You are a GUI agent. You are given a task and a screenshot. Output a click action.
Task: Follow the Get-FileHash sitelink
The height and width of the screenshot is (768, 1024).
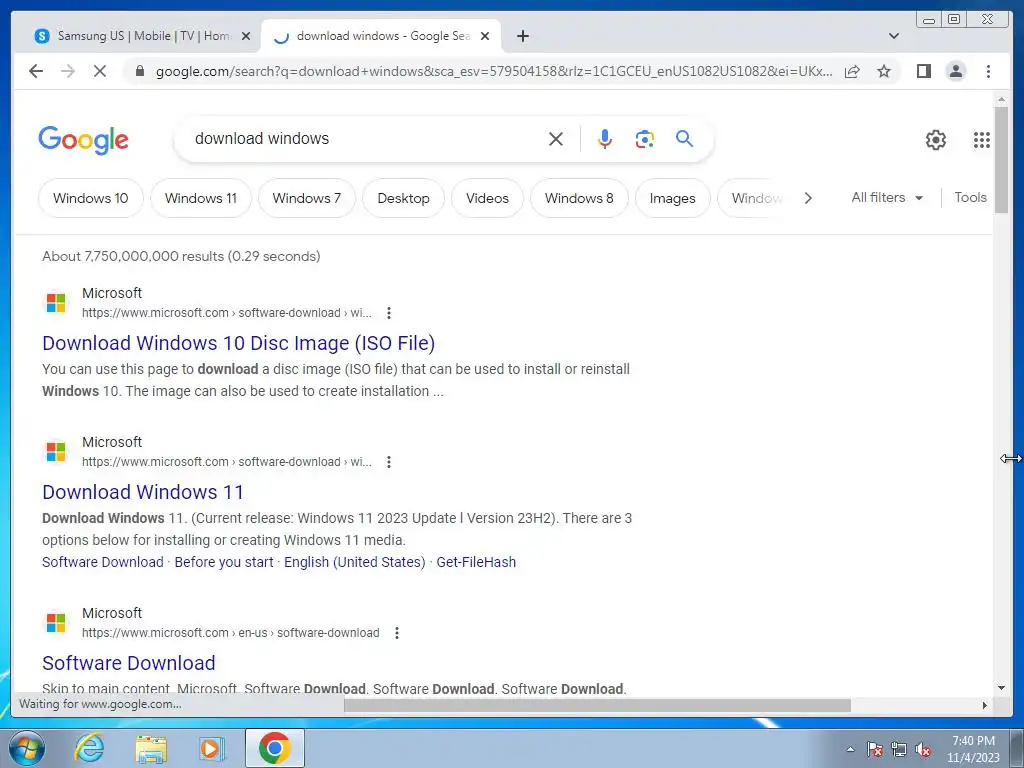coord(476,562)
